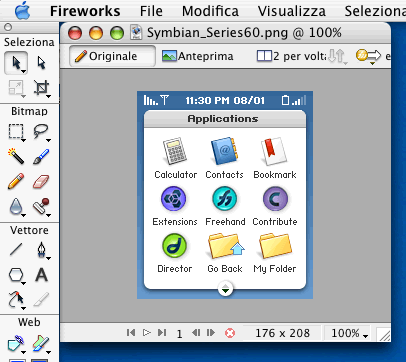Select the Scale tool
Screen dimensions: 406x362
(x=16, y=88)
